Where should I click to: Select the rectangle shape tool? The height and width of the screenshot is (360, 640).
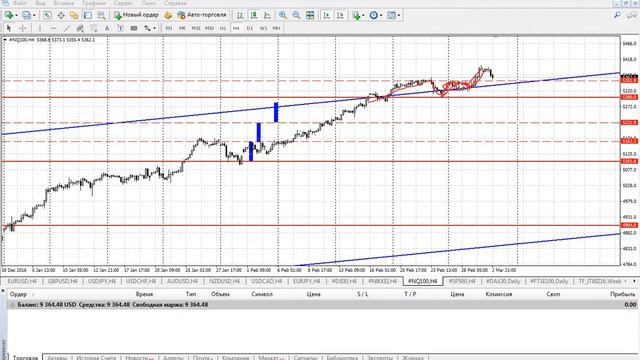pyautogui.click(x=134, y=28)
